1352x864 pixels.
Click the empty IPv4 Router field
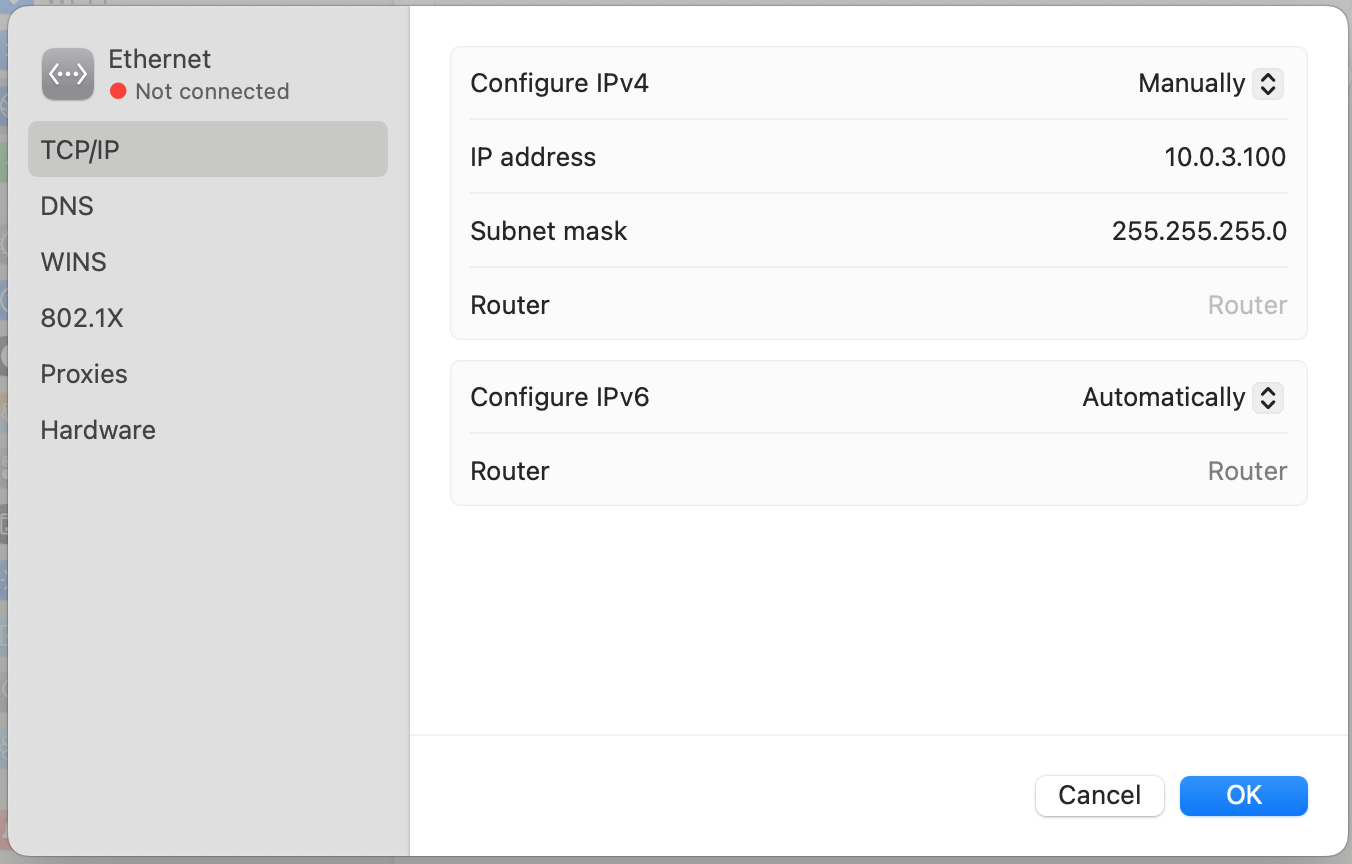tap(1247, 305)
